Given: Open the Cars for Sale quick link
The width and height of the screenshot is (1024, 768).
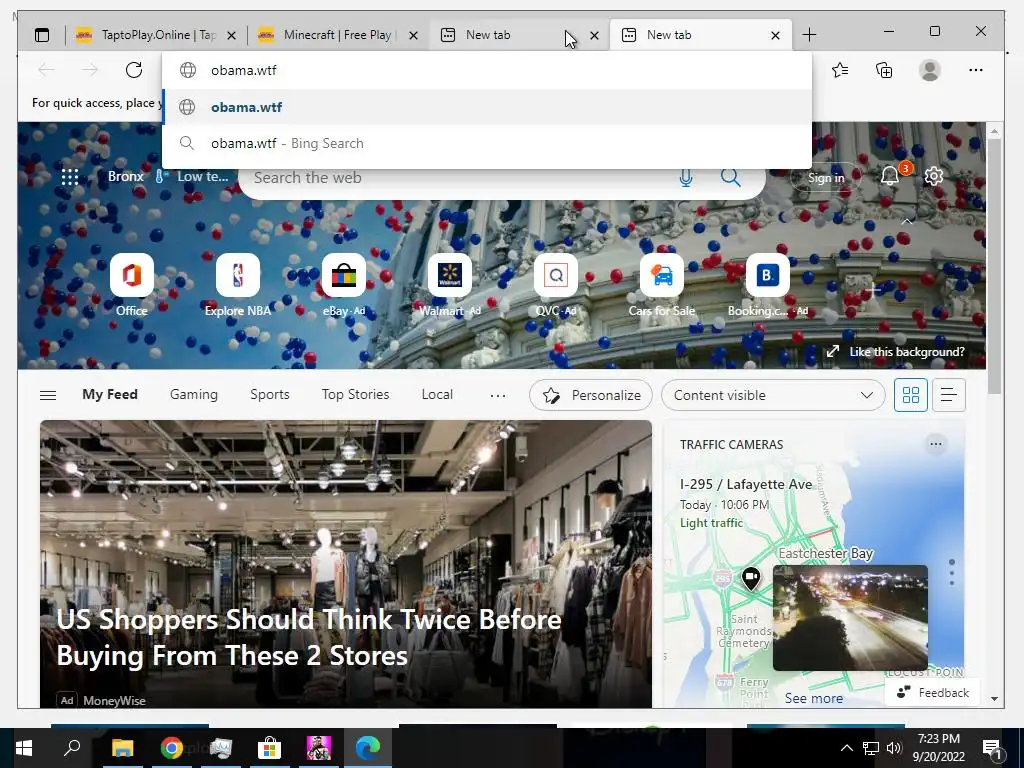Looking at the screenshot, I should point(662,285).
